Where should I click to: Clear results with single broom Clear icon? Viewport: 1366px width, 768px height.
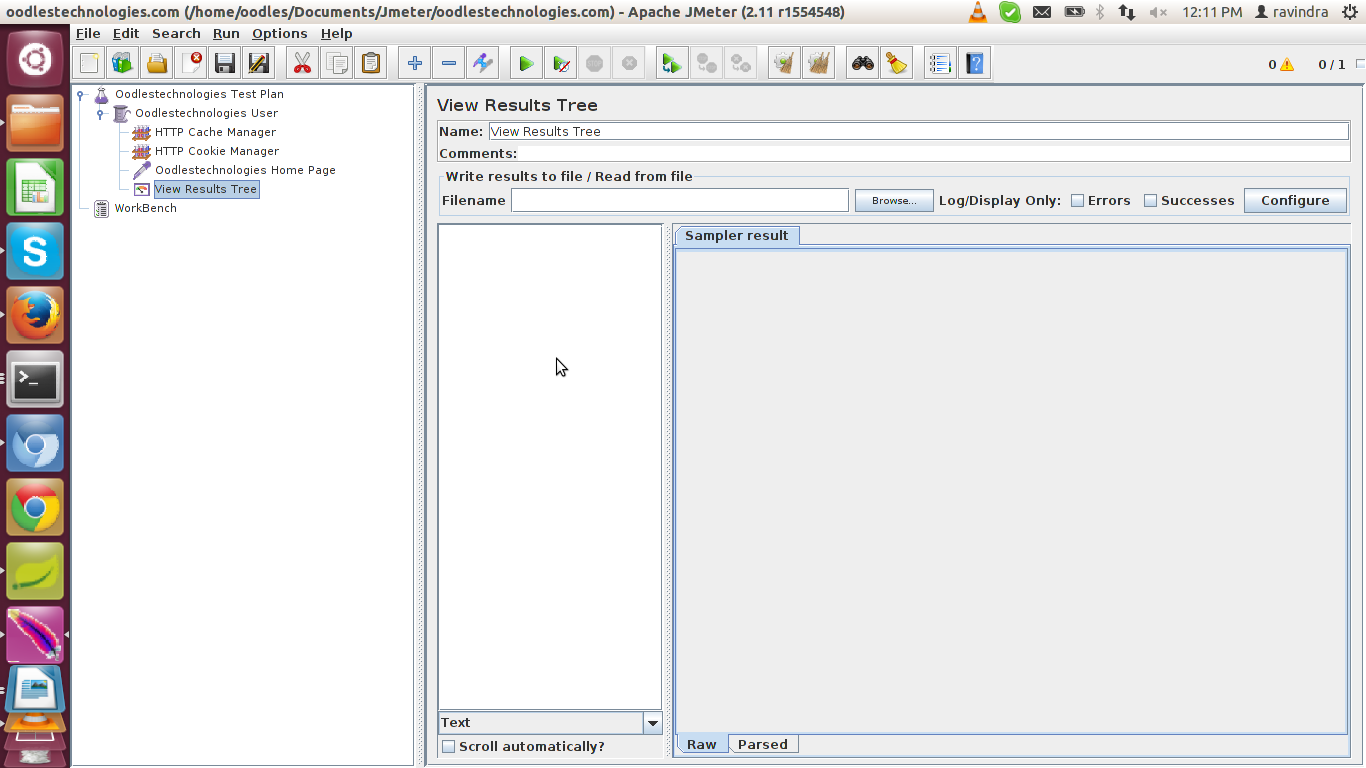pos(785,64)
